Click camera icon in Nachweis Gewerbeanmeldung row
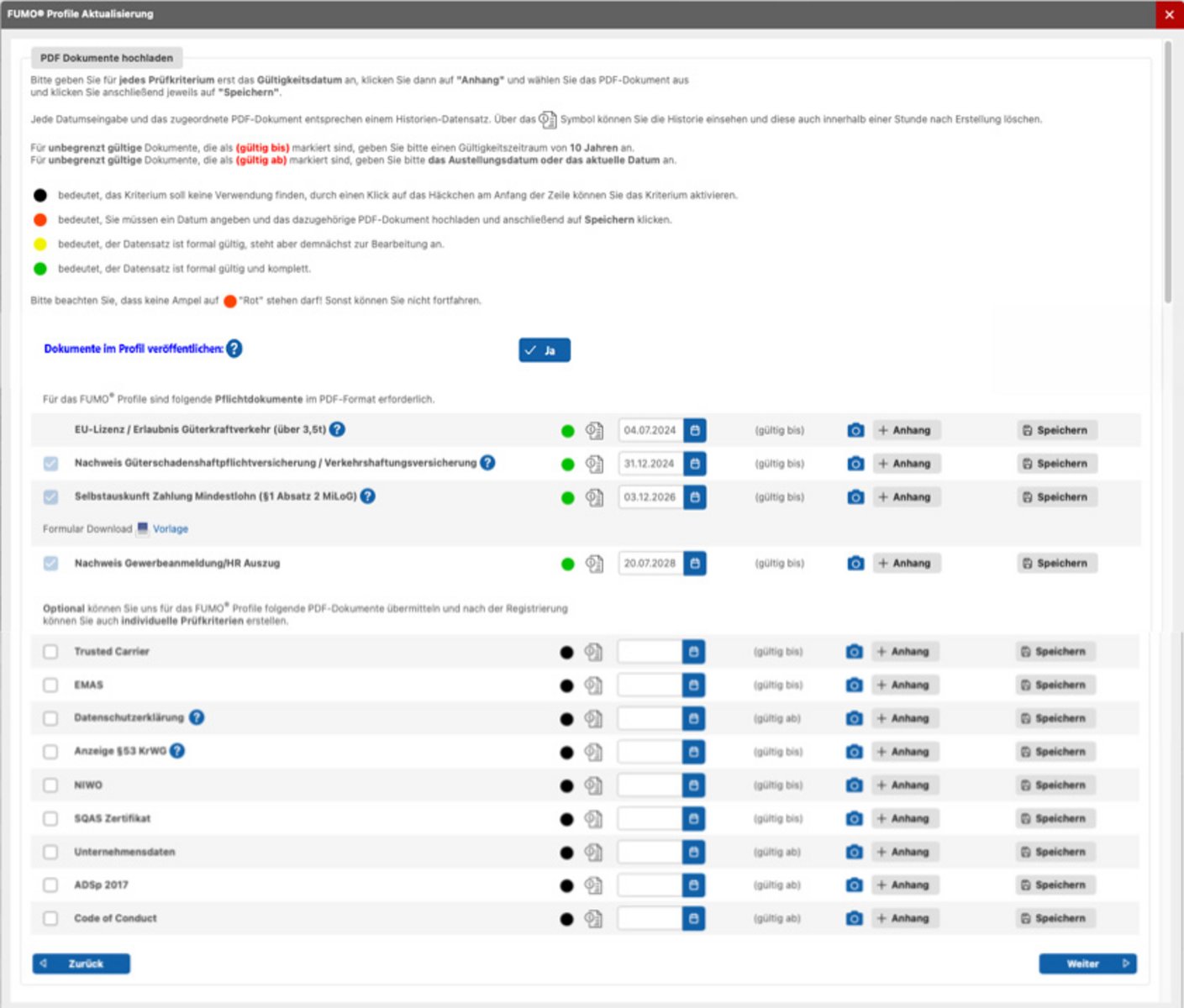The image size is (1184, 1008). click(855, 564)
